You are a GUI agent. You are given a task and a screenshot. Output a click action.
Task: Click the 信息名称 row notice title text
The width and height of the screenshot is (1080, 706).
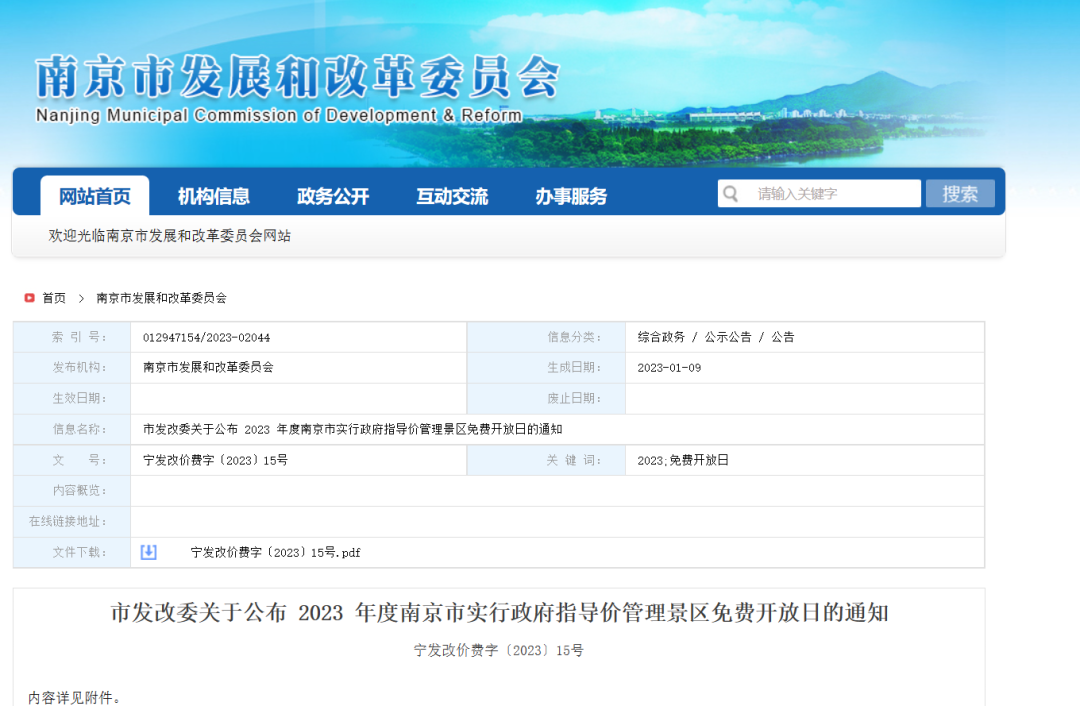tap(353, 429)
